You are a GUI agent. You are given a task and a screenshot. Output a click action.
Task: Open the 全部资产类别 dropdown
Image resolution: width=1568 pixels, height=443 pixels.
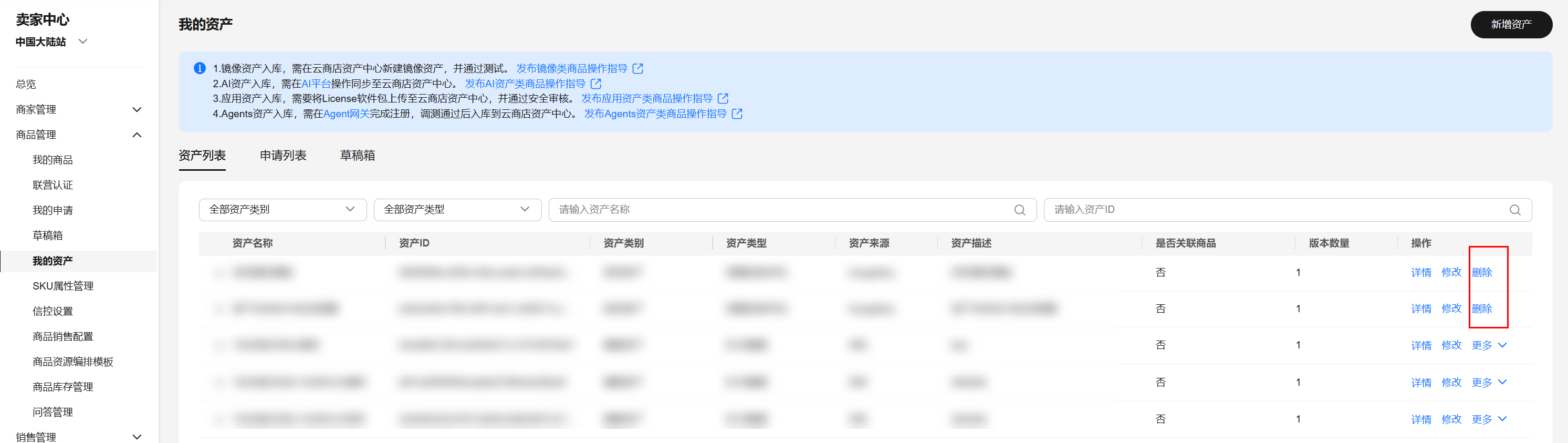(x=283, y=210)
